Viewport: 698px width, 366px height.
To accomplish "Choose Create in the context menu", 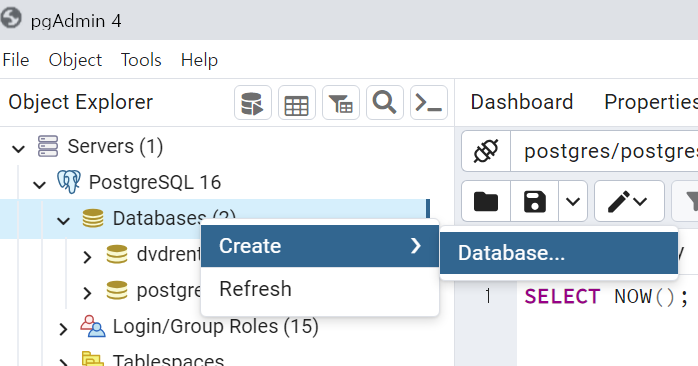I will pyautogui.click(x=320, y=246).
